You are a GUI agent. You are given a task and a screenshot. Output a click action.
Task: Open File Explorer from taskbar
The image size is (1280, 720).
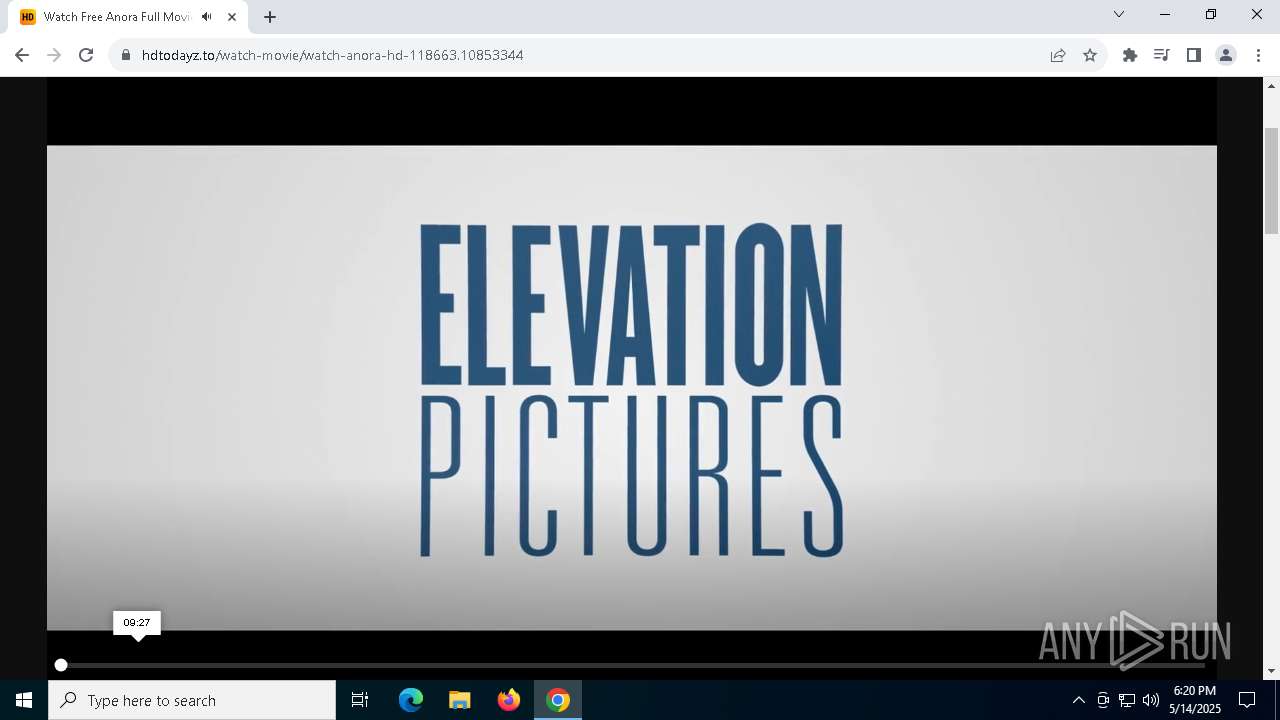point(460,700)
